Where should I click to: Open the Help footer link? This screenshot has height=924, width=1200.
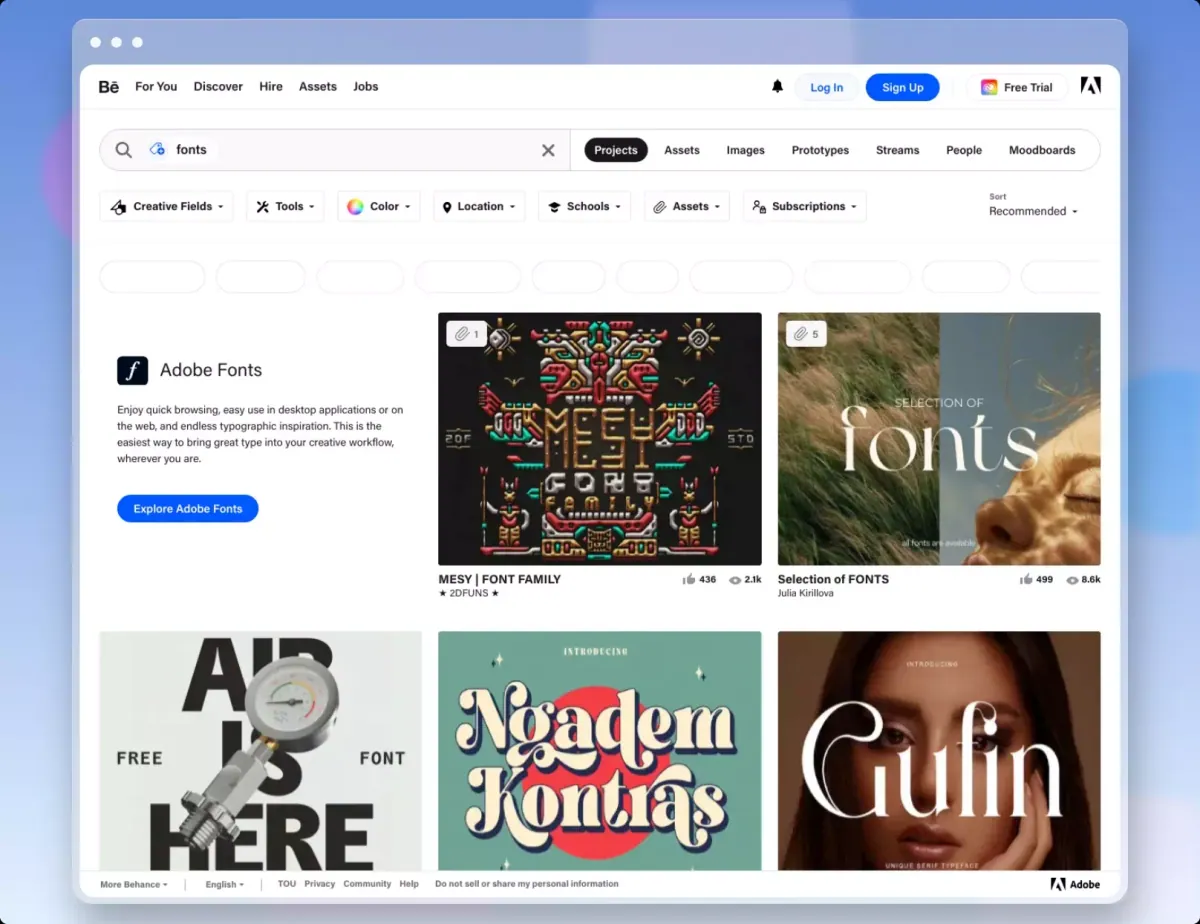[x=409, y=884]
